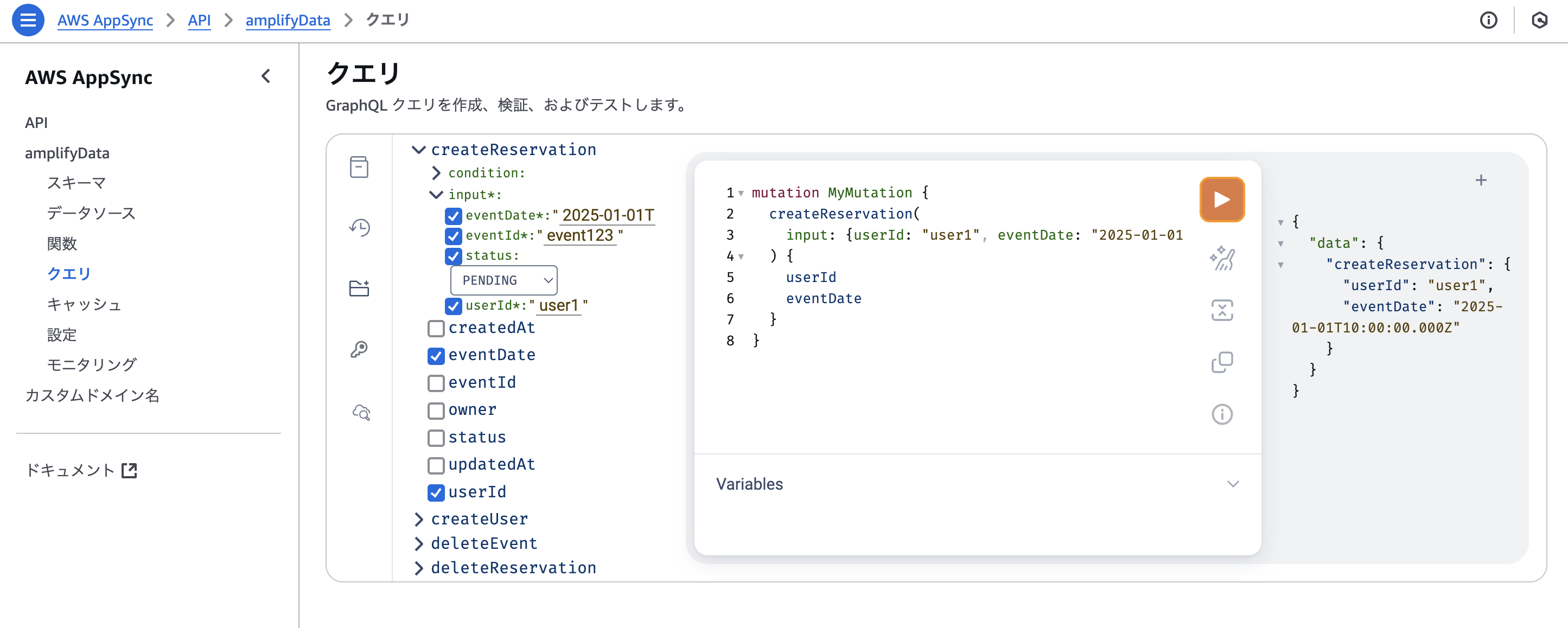Copy the query with the copy icon

[1221, 362]
